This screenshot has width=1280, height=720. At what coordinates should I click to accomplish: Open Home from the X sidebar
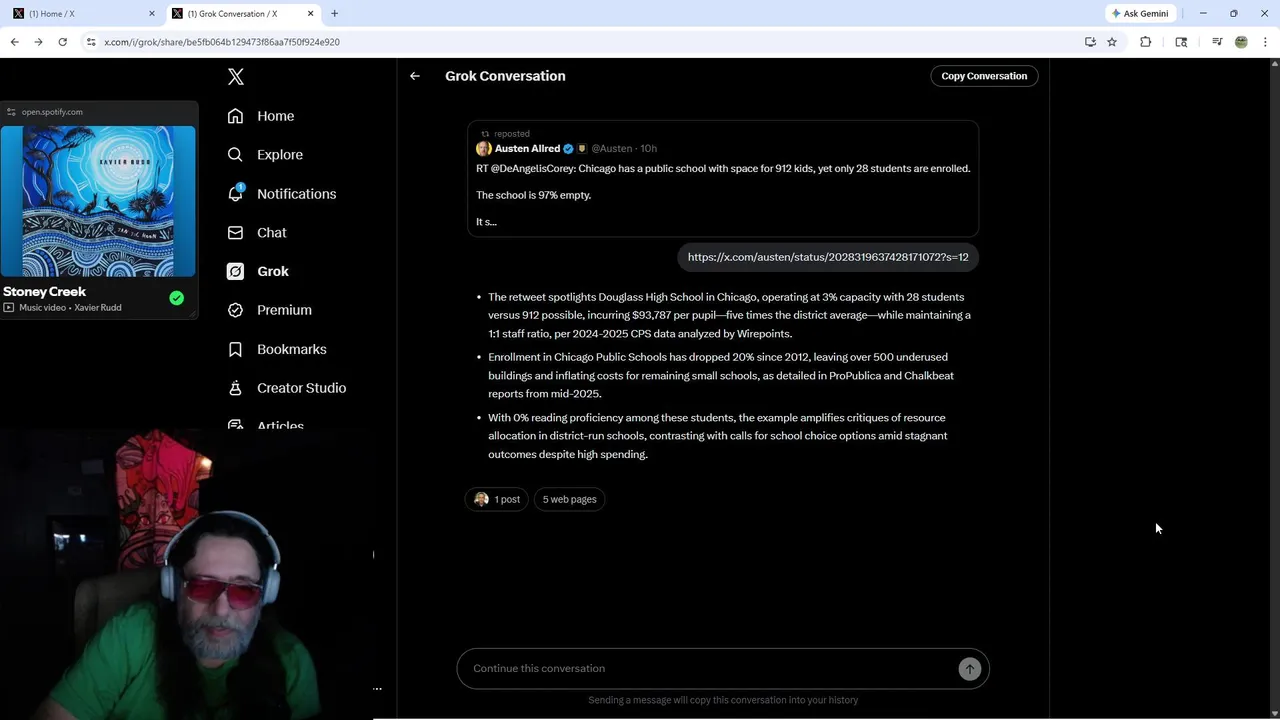(x=261, y=116)
